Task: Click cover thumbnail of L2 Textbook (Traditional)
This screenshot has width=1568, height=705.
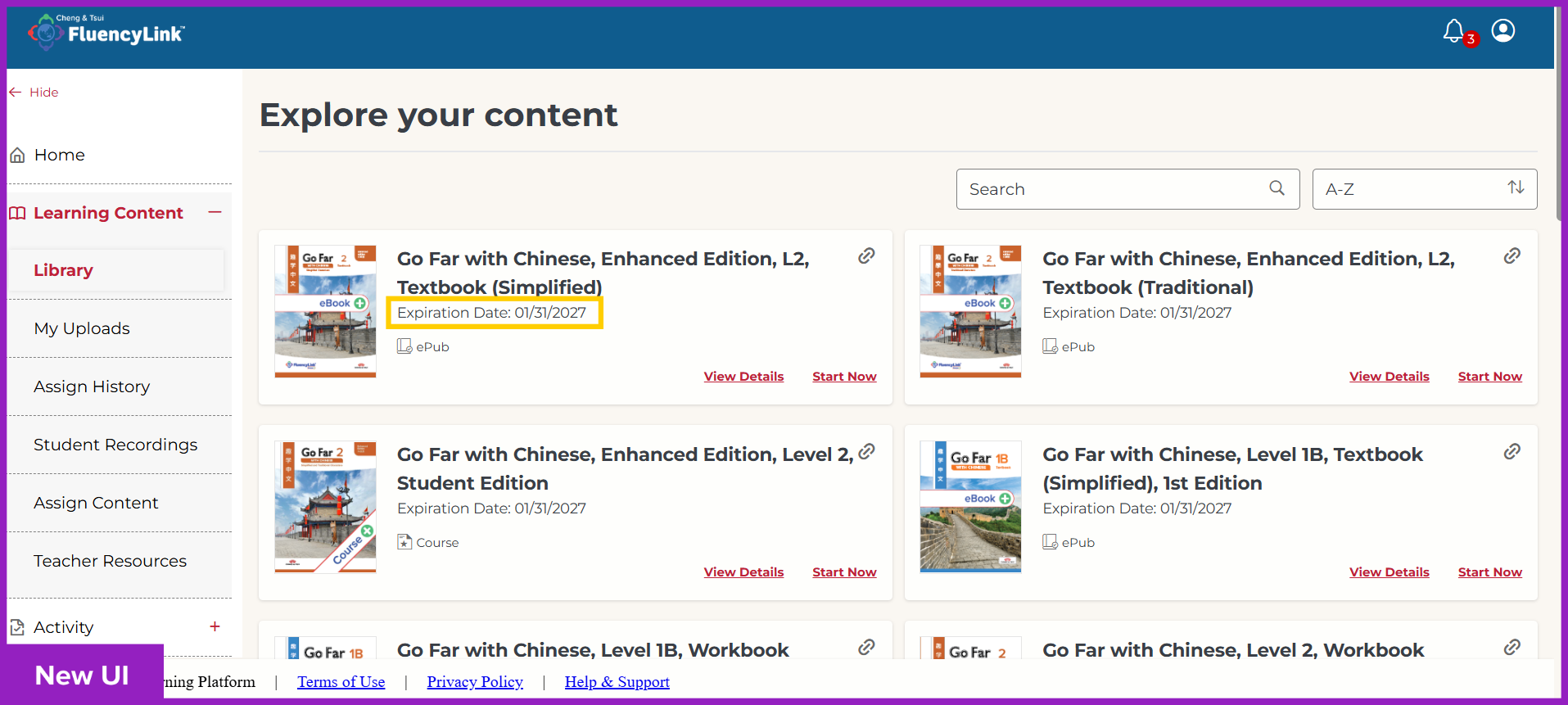Action: tap(970, 311)
